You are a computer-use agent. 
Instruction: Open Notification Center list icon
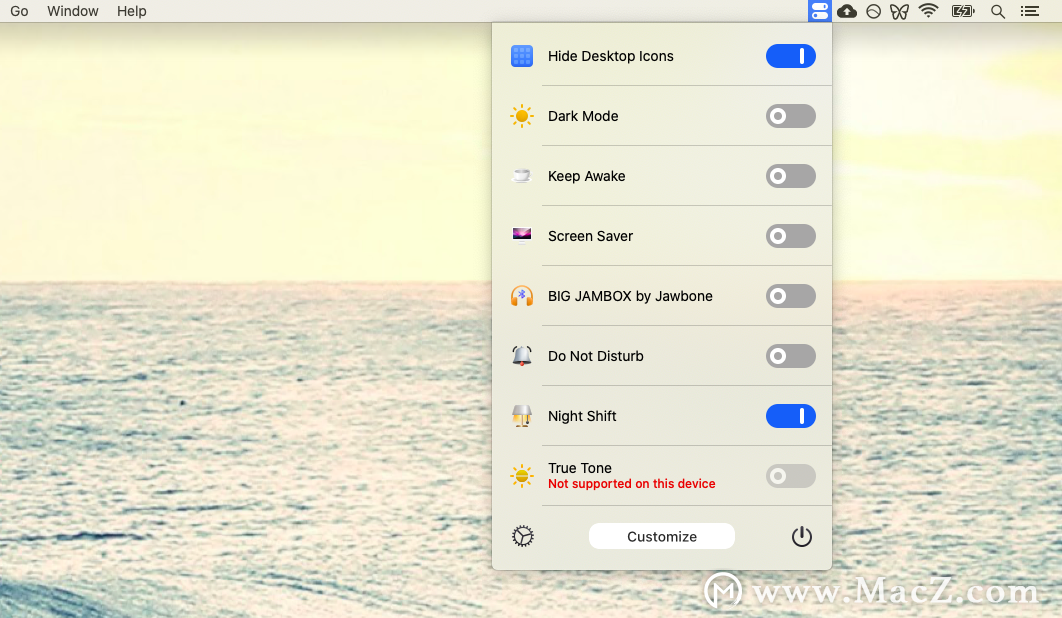(x=1029, y=11)
